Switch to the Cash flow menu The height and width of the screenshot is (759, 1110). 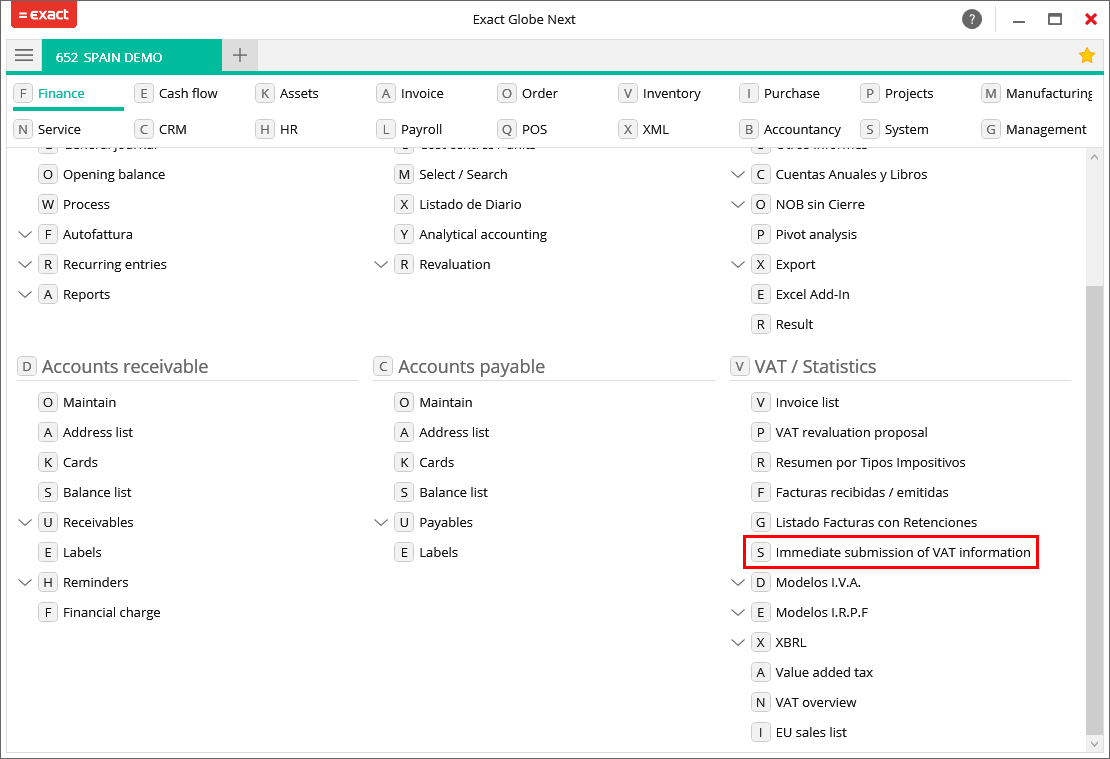[188, 93]
